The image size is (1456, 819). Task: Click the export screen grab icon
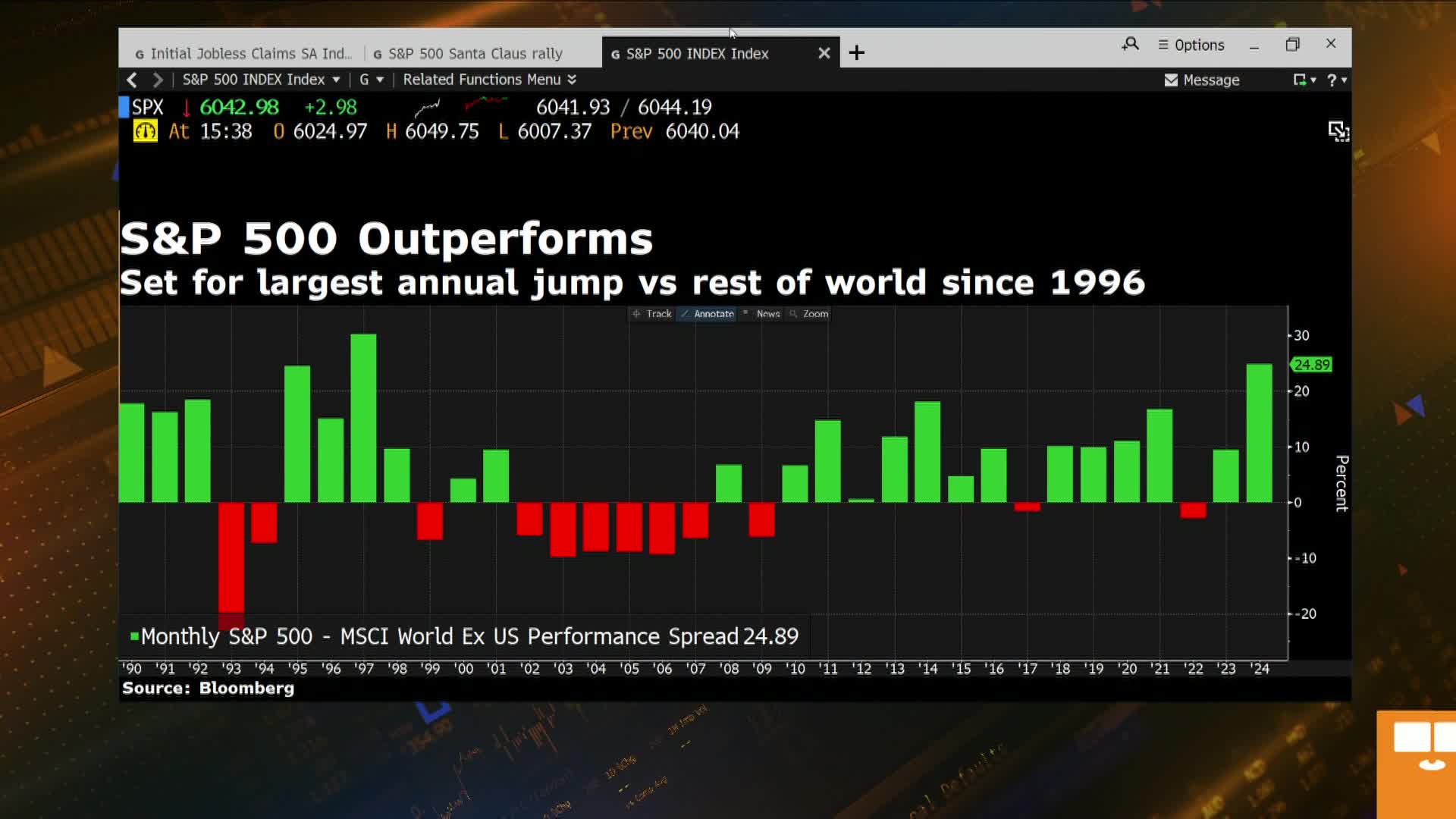pos(1338,131)
